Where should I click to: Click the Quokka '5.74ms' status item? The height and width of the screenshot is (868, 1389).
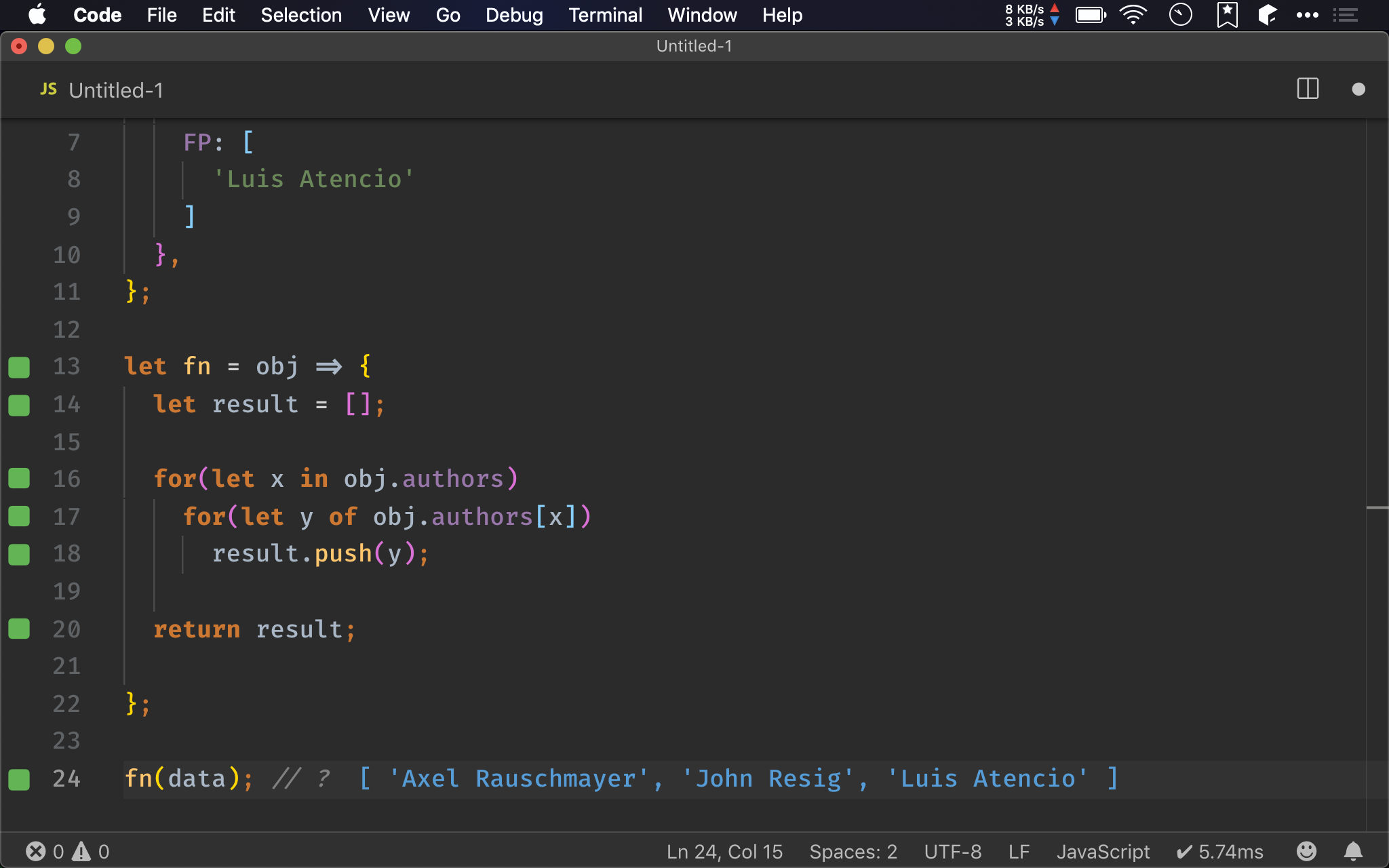(x=1219, y=852)
